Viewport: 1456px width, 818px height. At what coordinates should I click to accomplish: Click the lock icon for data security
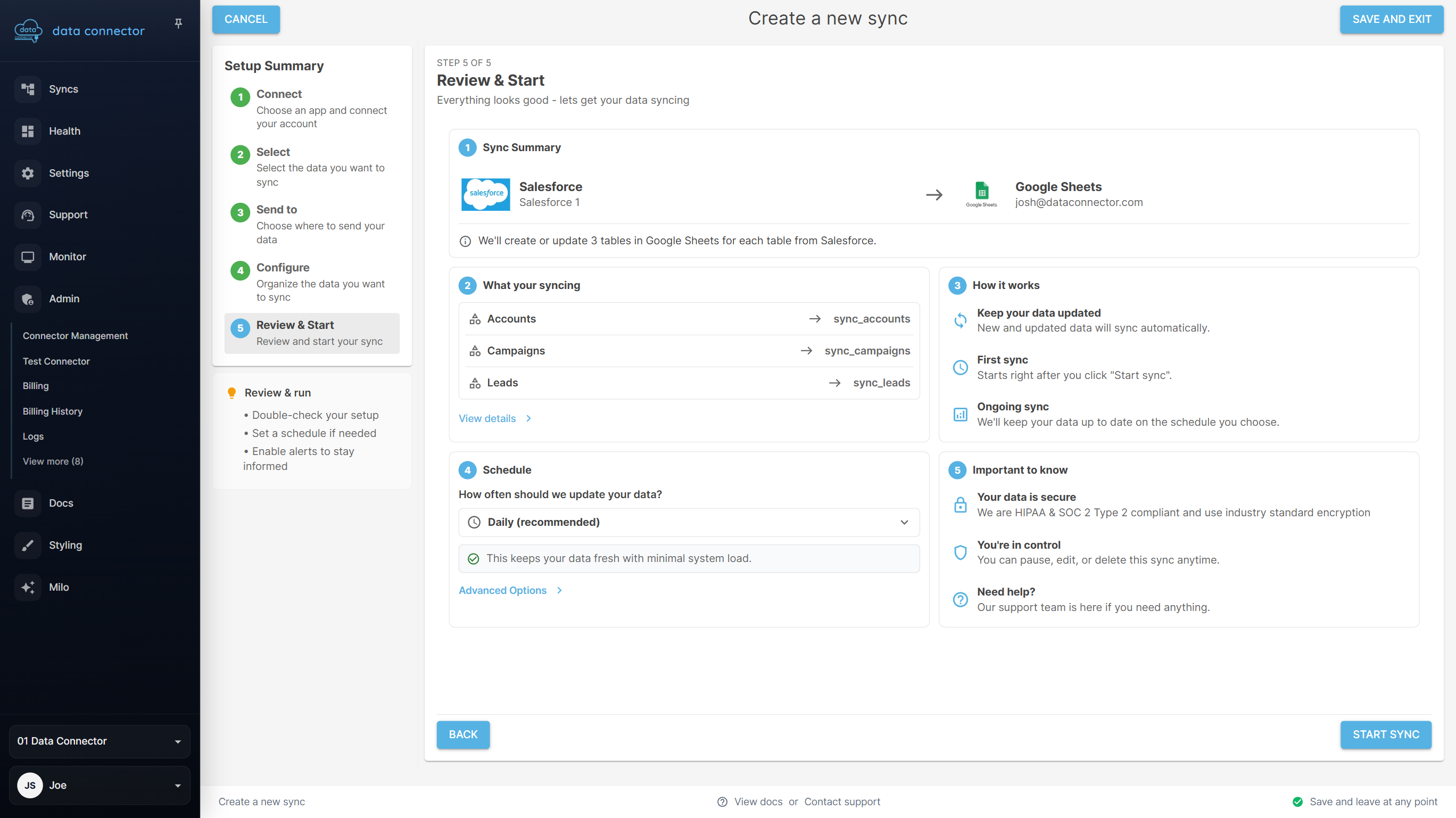click(961, 504)
